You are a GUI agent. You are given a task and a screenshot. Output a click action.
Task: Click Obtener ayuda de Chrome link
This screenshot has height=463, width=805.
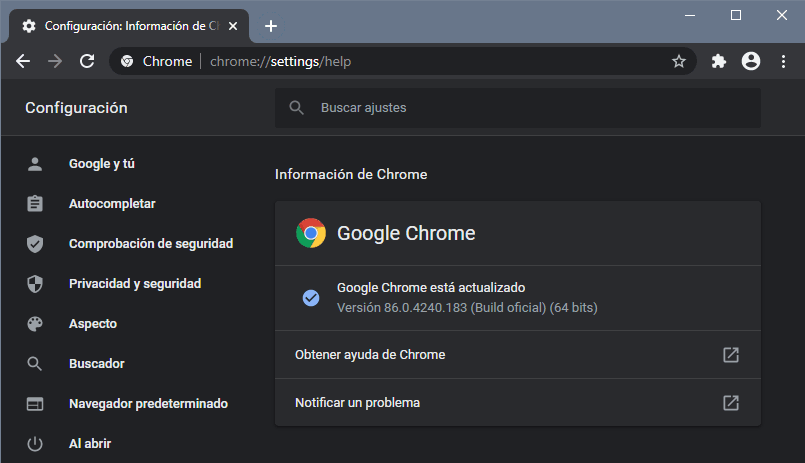pos(518,355)
